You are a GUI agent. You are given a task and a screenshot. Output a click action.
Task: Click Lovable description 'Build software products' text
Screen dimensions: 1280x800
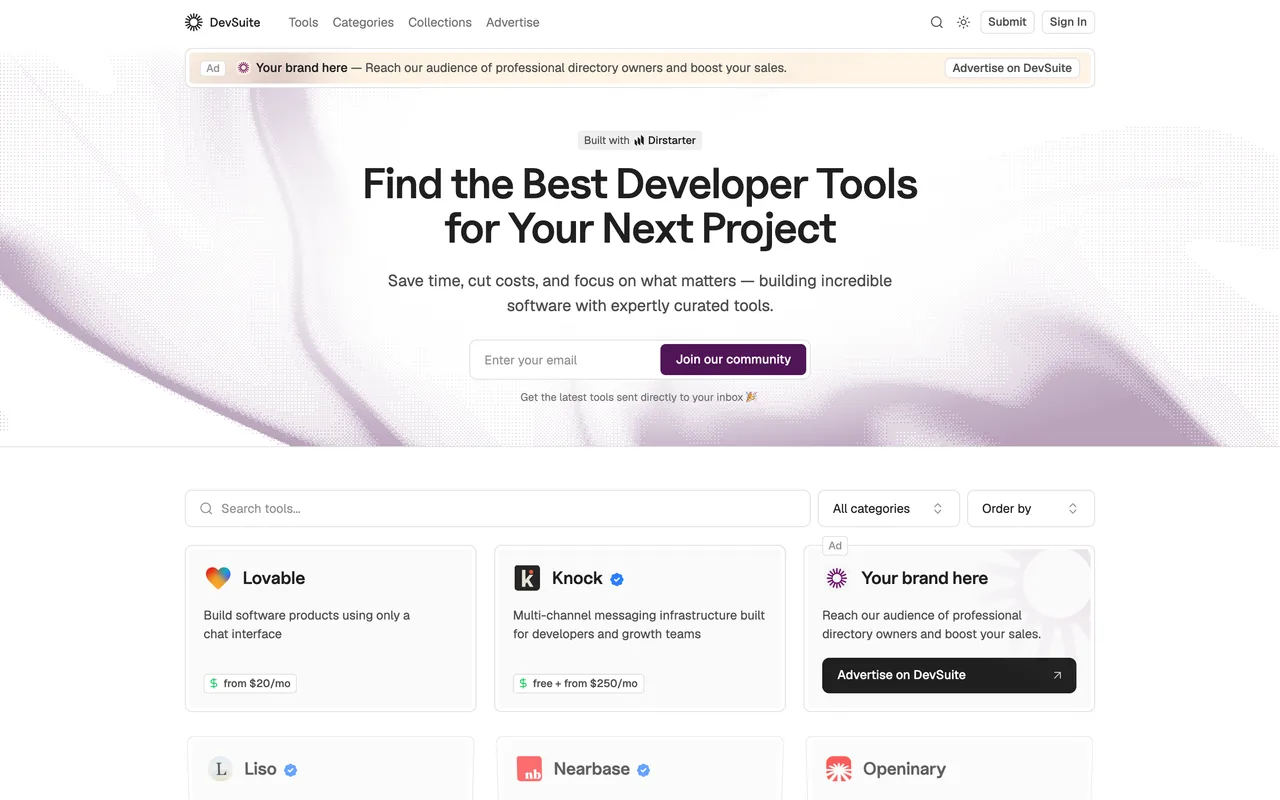[306, 625]
